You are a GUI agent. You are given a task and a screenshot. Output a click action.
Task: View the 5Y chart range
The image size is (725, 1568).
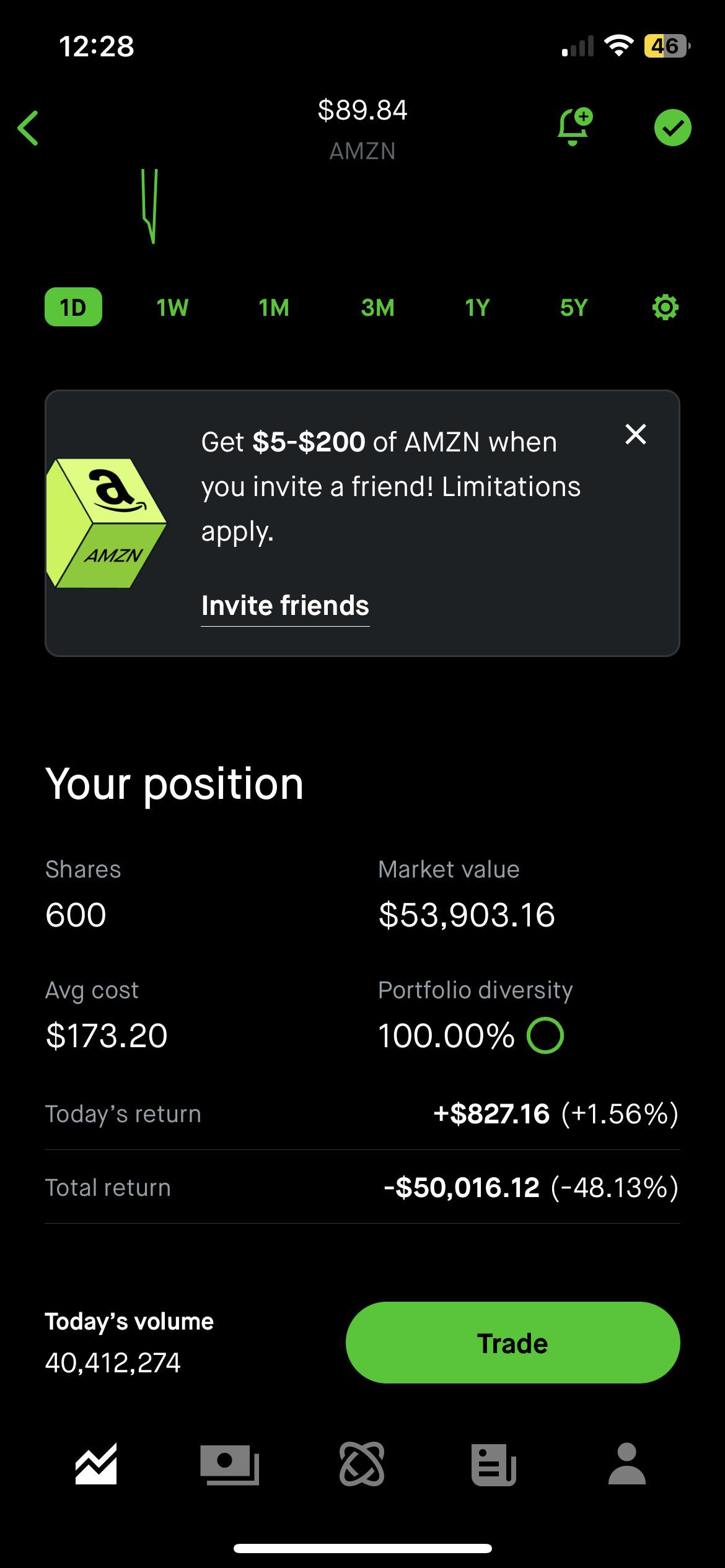(573, 308)
